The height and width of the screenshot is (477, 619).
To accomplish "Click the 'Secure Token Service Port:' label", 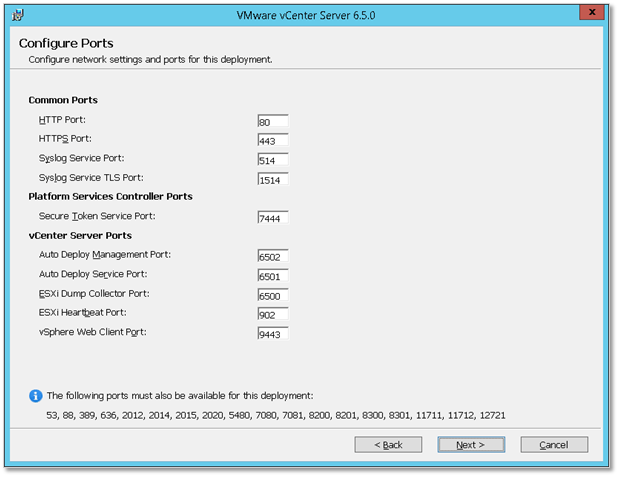I will (97, 216).
